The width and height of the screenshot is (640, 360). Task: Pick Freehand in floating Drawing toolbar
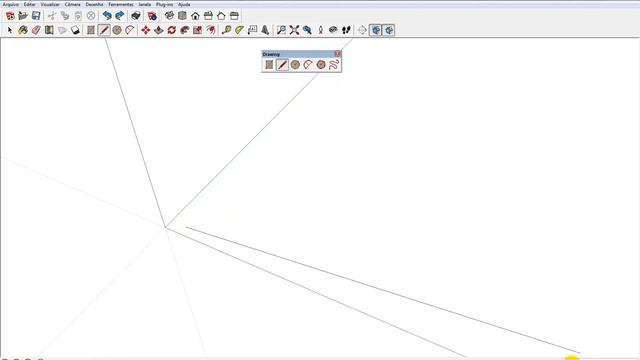(x=334, y=64)
